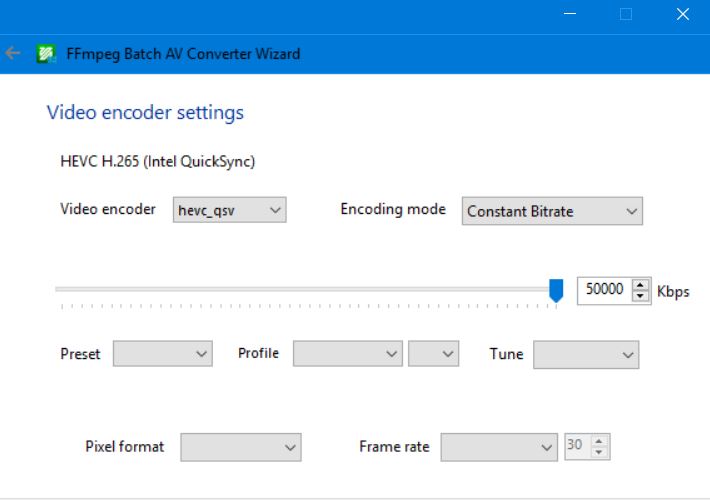Open the small profile level dropdown
Screen dimensions: 710x500
pos(433,354)
